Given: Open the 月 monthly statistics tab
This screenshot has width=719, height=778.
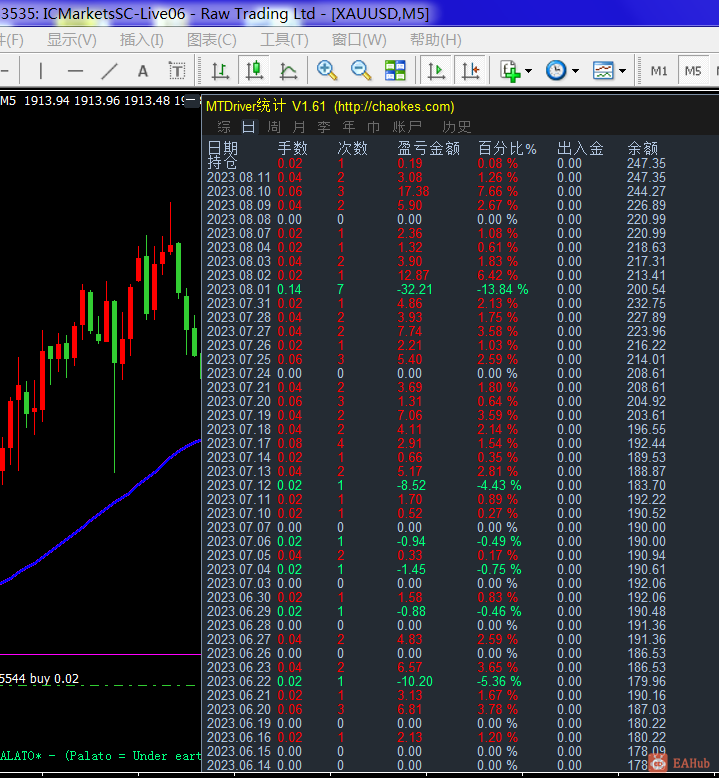Looking at the screenshot, I should pyautogui.click(x=299, y=127).
